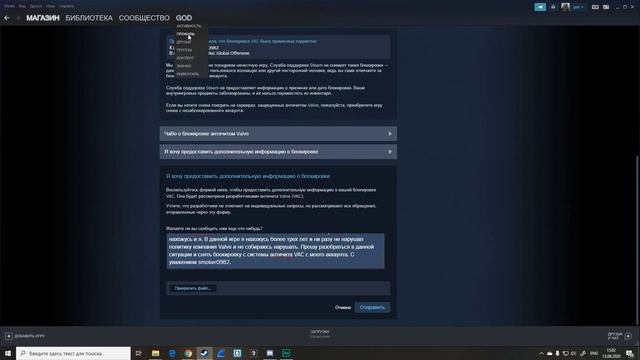
Task: Open the Вид menu
Action: point(22,6)
